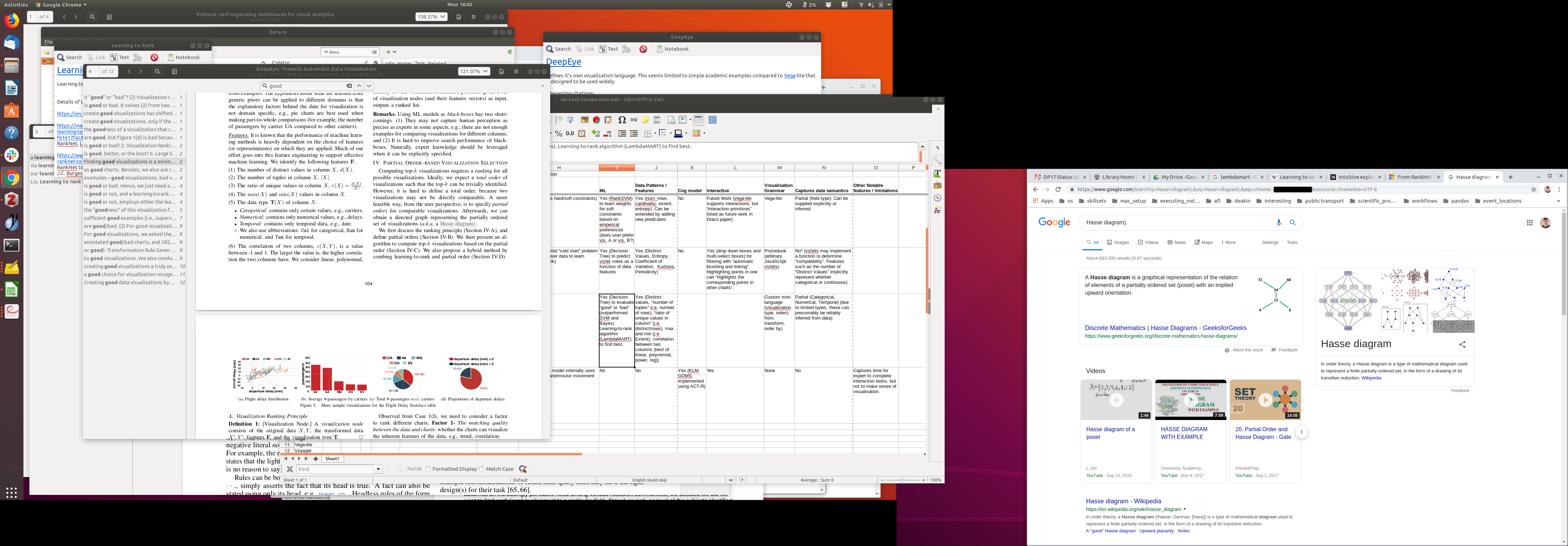Click the Gallery icon in Calc's sidebar
1568x546 pixels.
[x=937, y=185]
